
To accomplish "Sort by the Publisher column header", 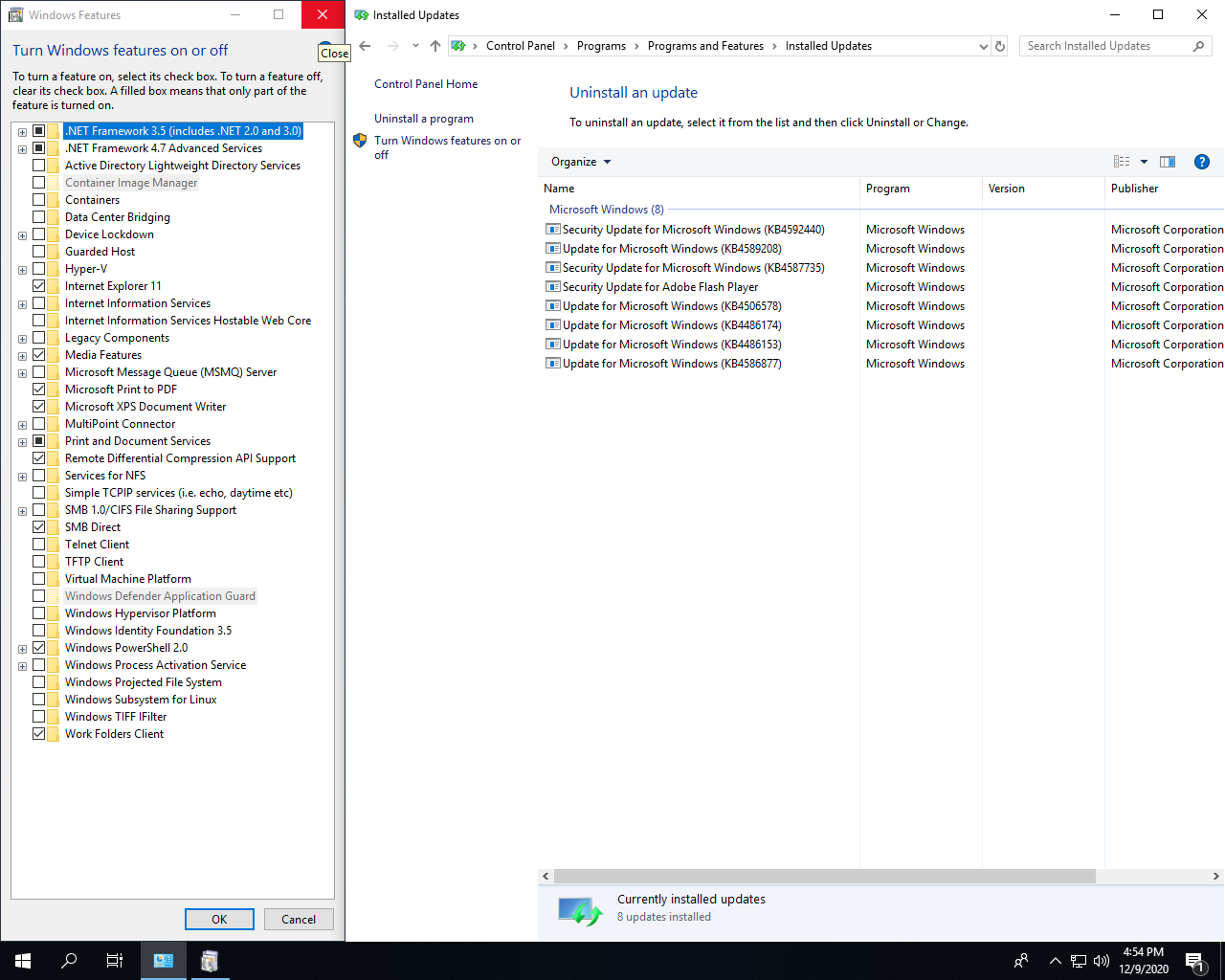I will [x=1165, y=189].
